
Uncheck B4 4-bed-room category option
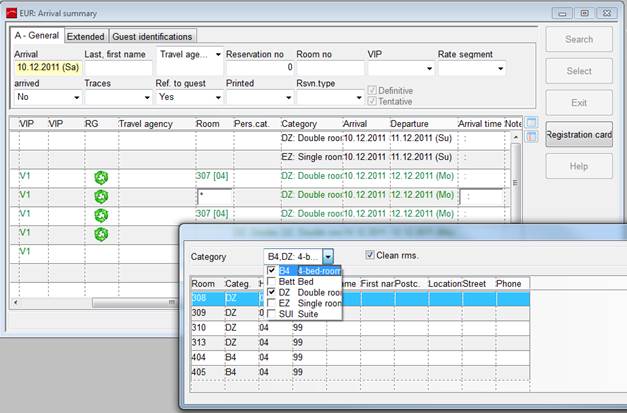(272, 271)
